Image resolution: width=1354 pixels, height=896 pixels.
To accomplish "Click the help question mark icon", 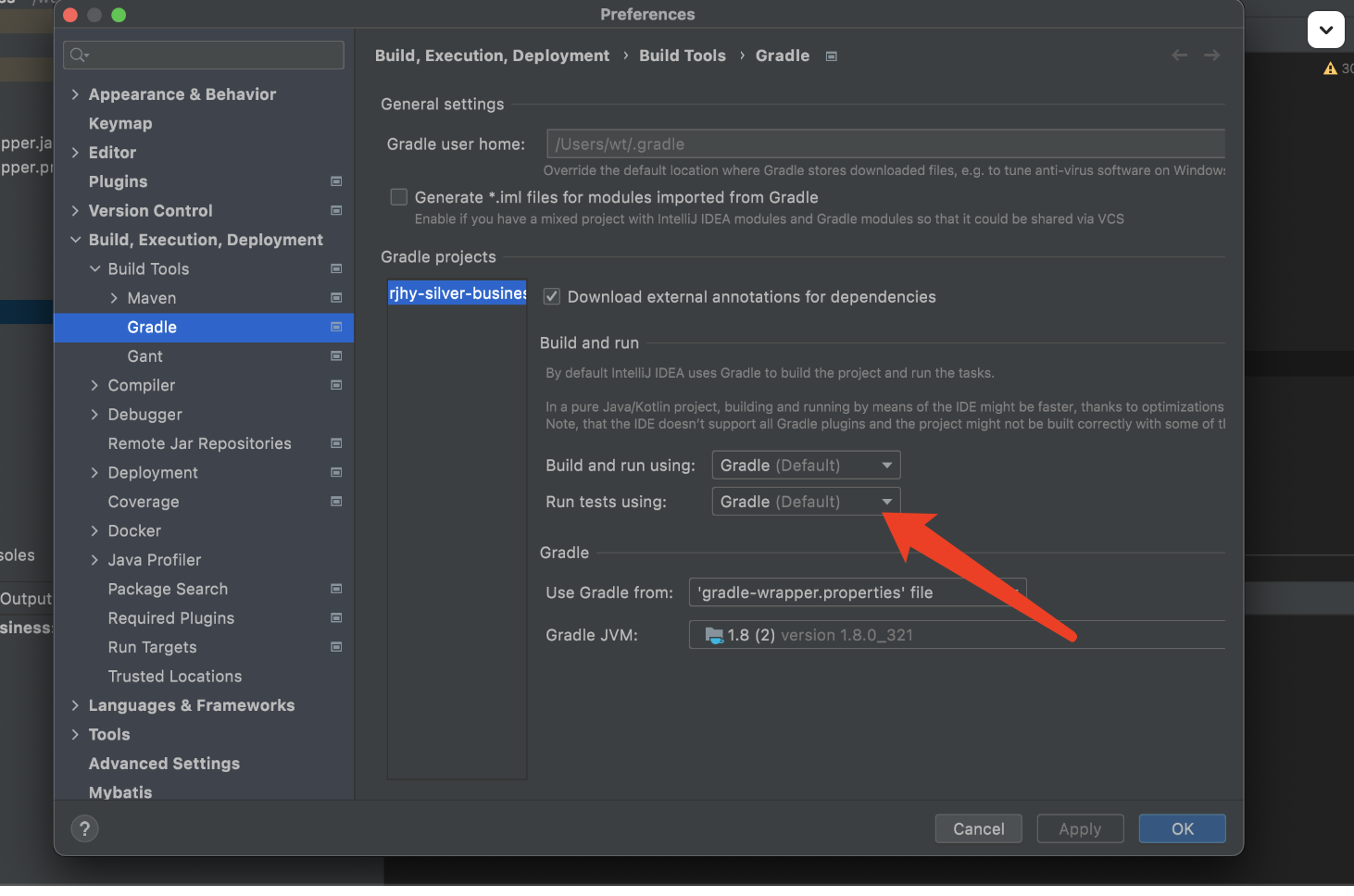I will [x=84, y=828].
